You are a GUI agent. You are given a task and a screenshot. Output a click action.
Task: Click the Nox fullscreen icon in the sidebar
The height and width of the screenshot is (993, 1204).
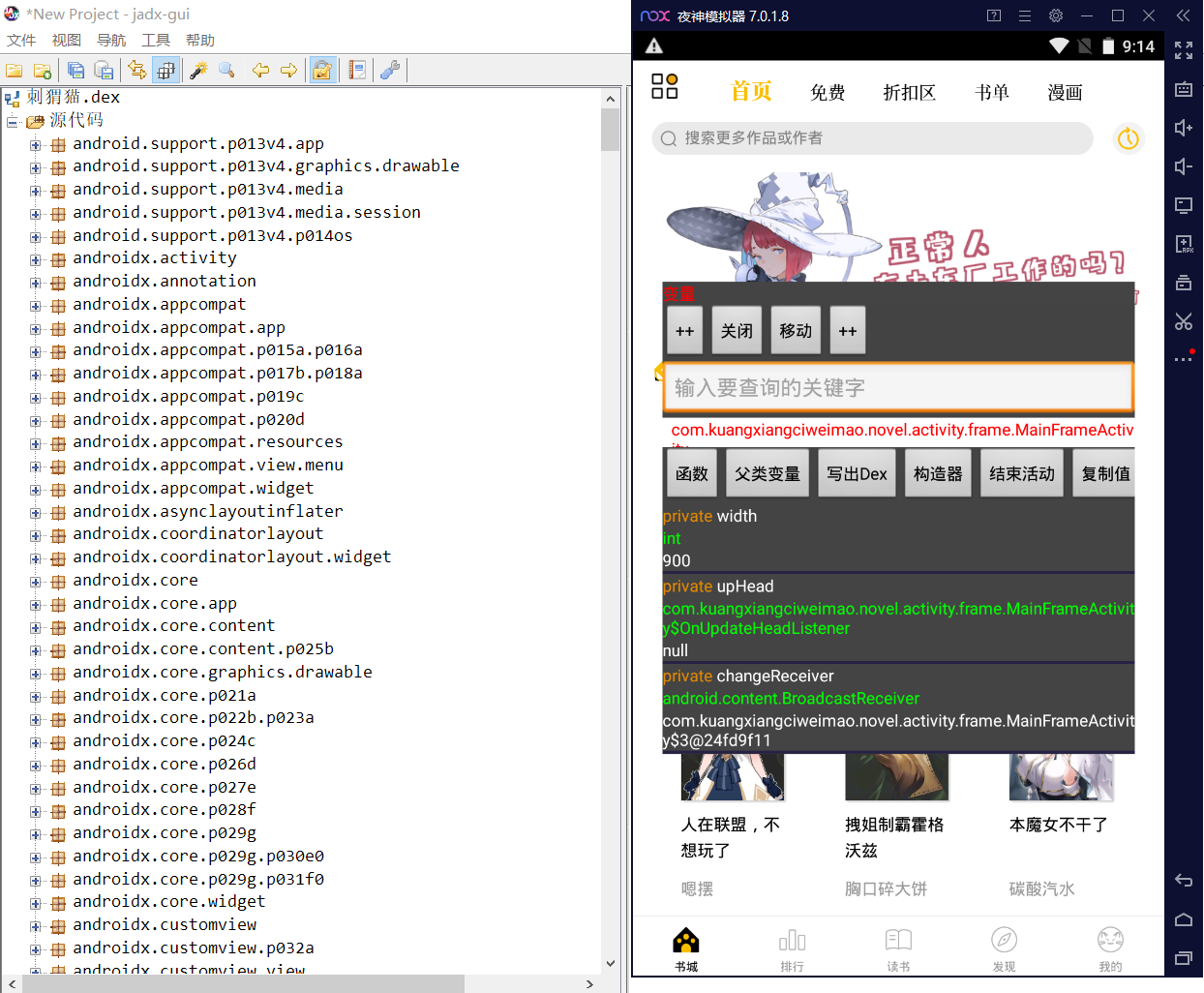pyautogui.click(x=1184, y=50)
